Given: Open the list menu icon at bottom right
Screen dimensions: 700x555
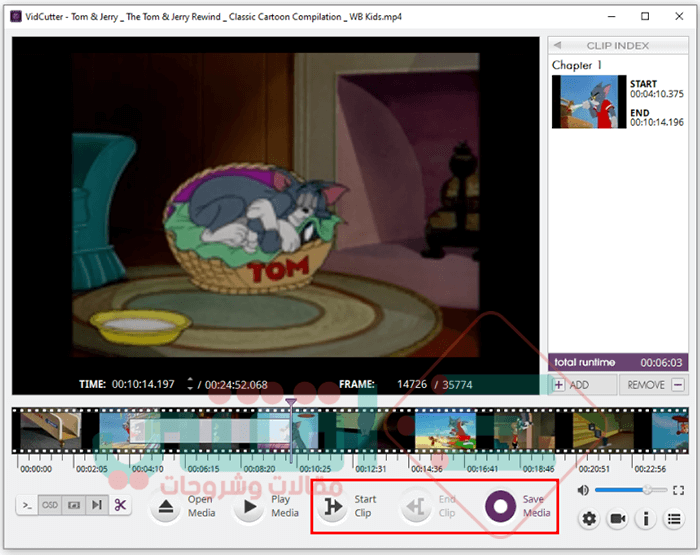Looking at the screenshot, I should pos(674,519).
